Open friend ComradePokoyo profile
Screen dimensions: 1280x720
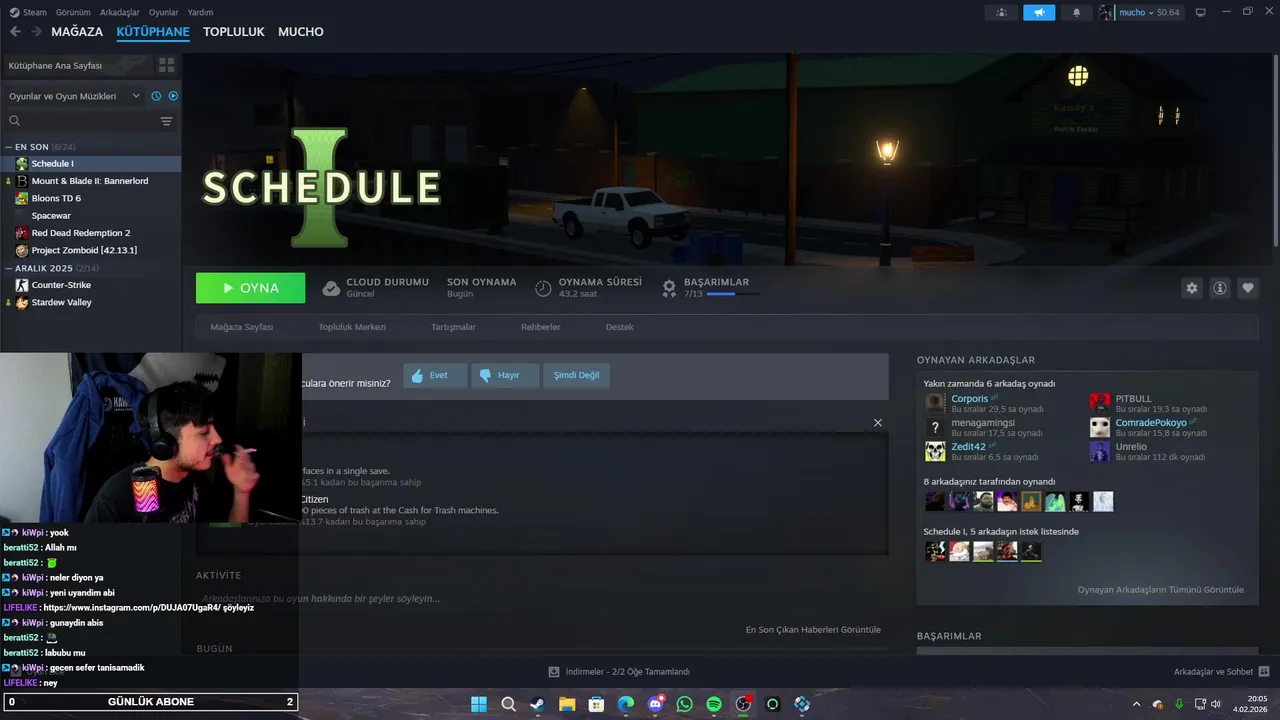pos(1151,423)
